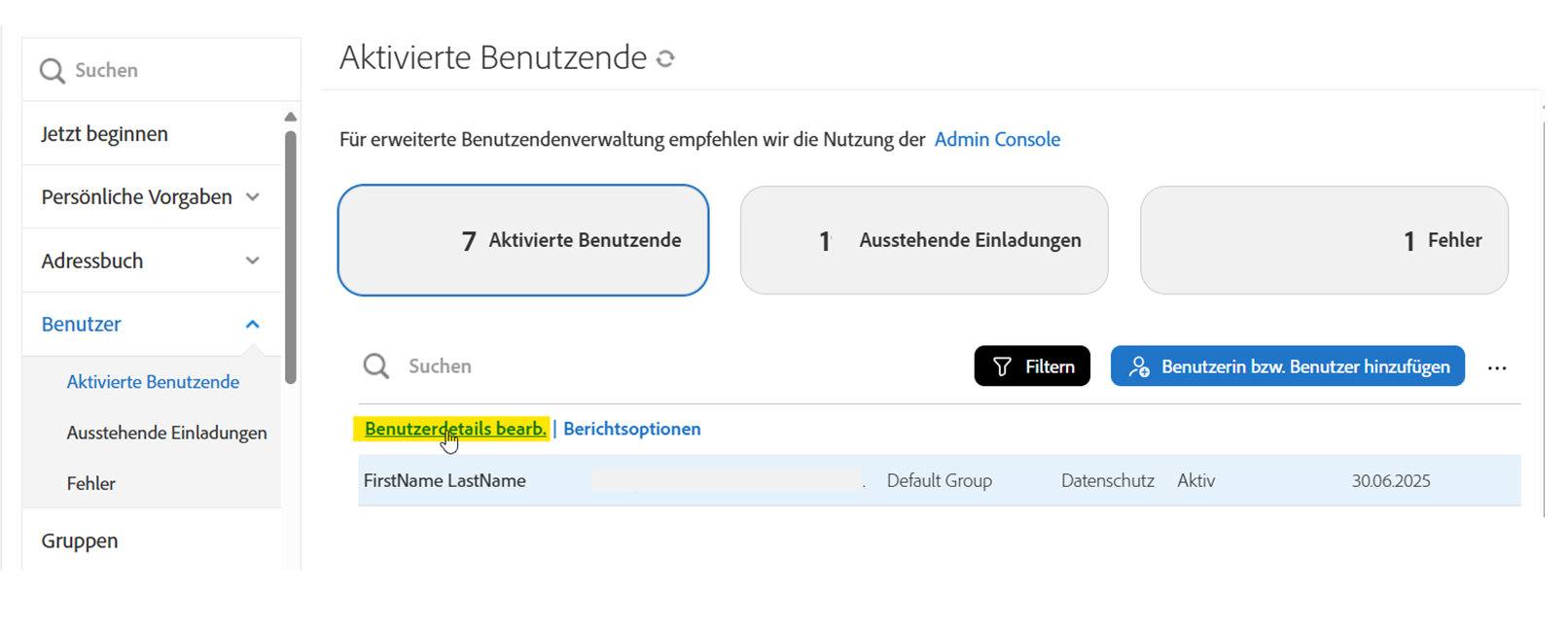Open the Gruppen menu item

click(x=80, y=540)
